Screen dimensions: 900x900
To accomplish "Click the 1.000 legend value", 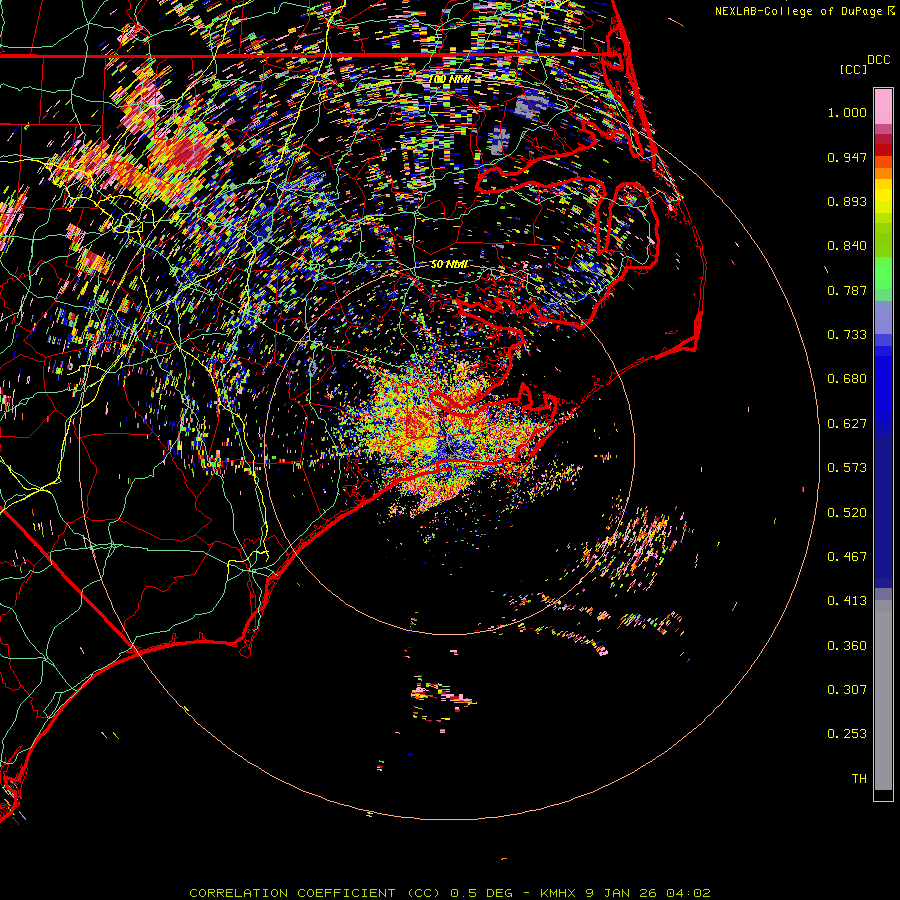I will pos(847,112).
